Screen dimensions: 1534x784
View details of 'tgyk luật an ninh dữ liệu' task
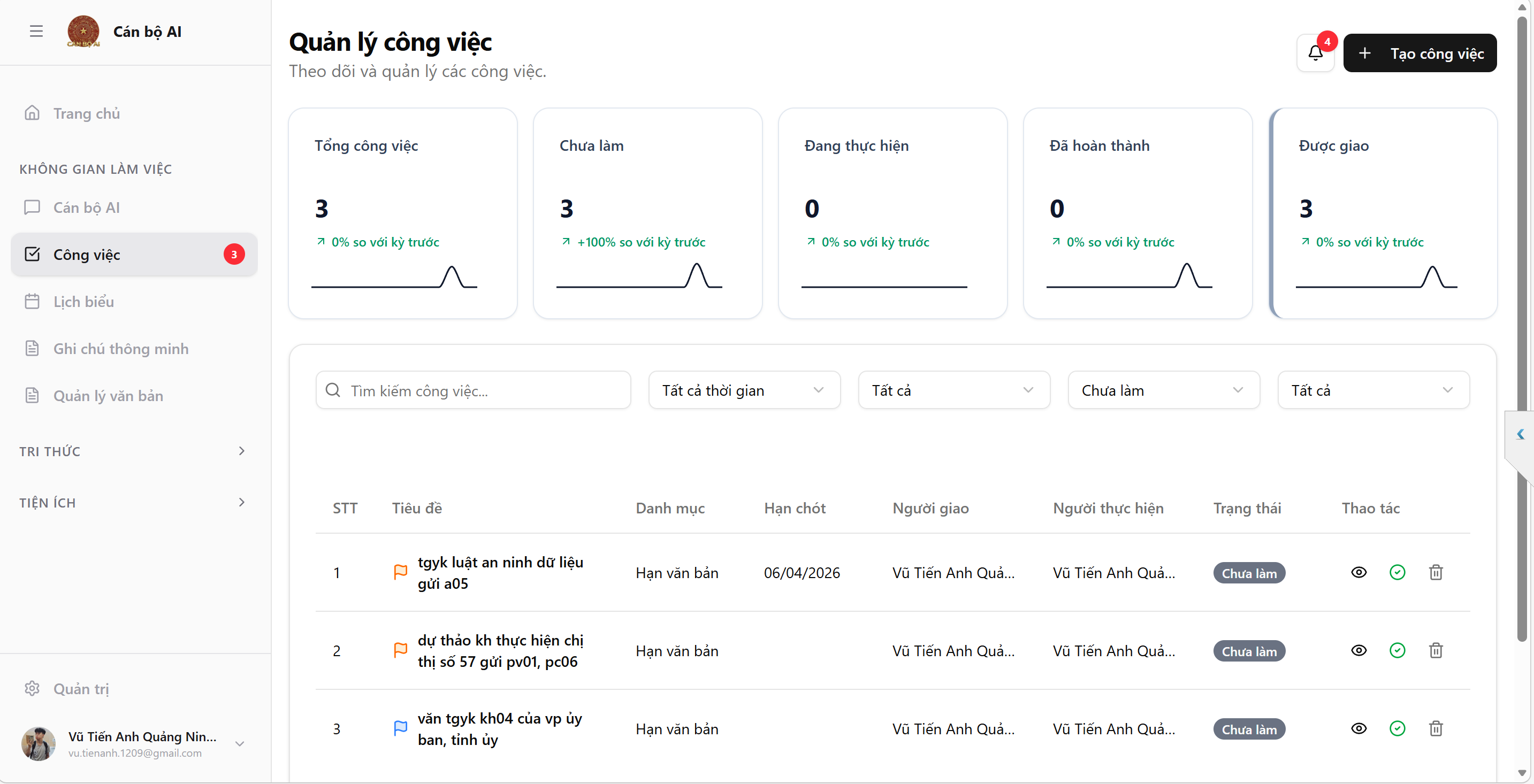point(1359,572)
